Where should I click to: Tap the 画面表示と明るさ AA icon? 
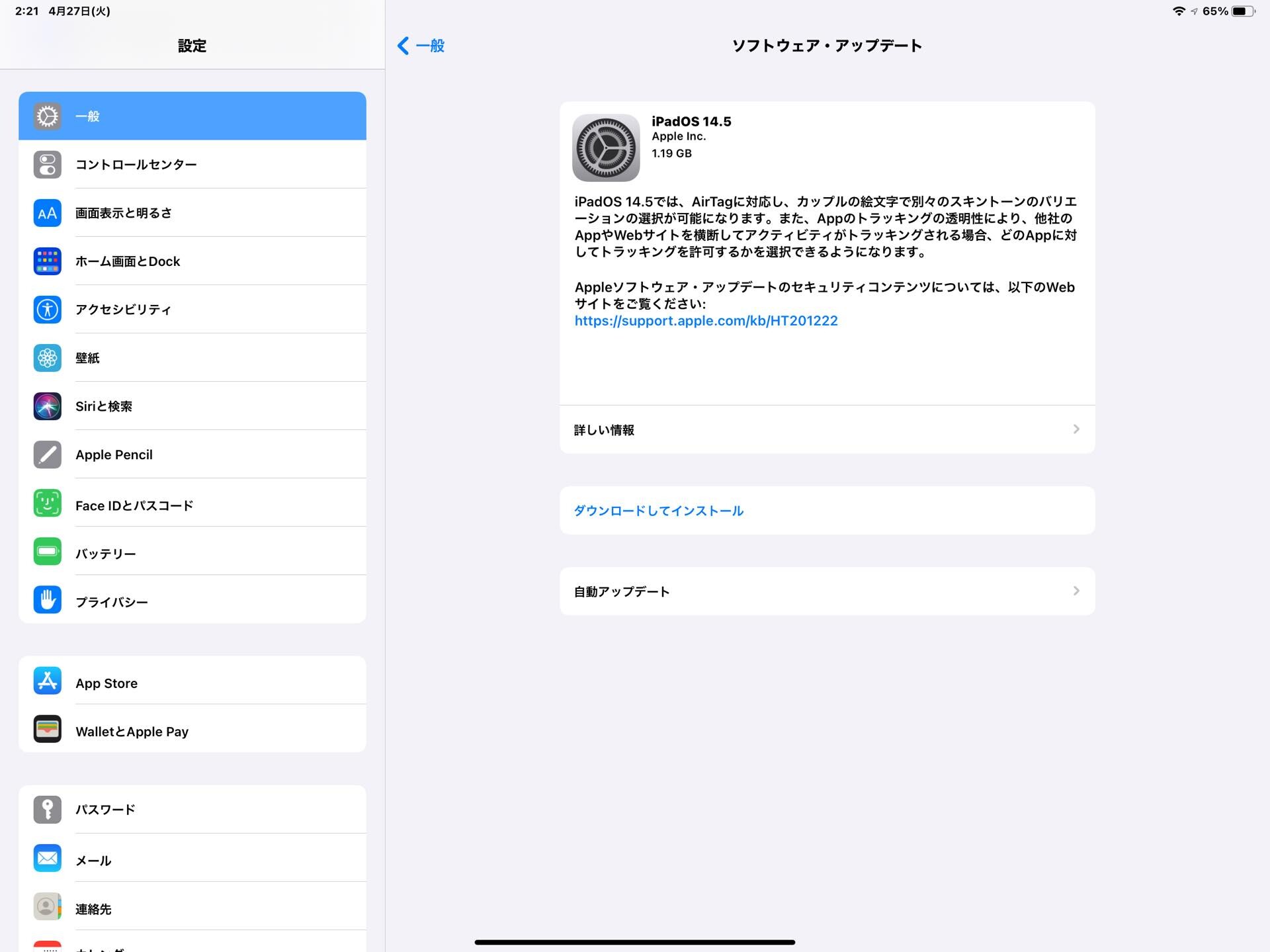point(47,213)
